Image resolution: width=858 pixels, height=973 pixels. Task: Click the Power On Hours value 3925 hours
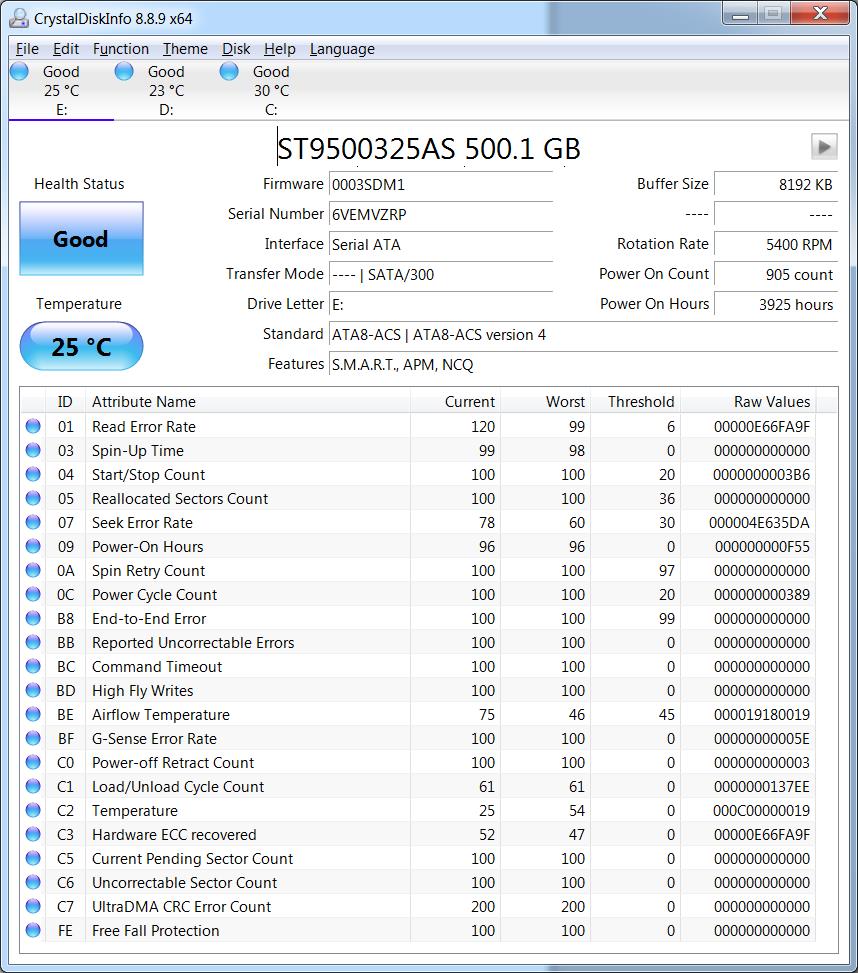coord(775,305)
